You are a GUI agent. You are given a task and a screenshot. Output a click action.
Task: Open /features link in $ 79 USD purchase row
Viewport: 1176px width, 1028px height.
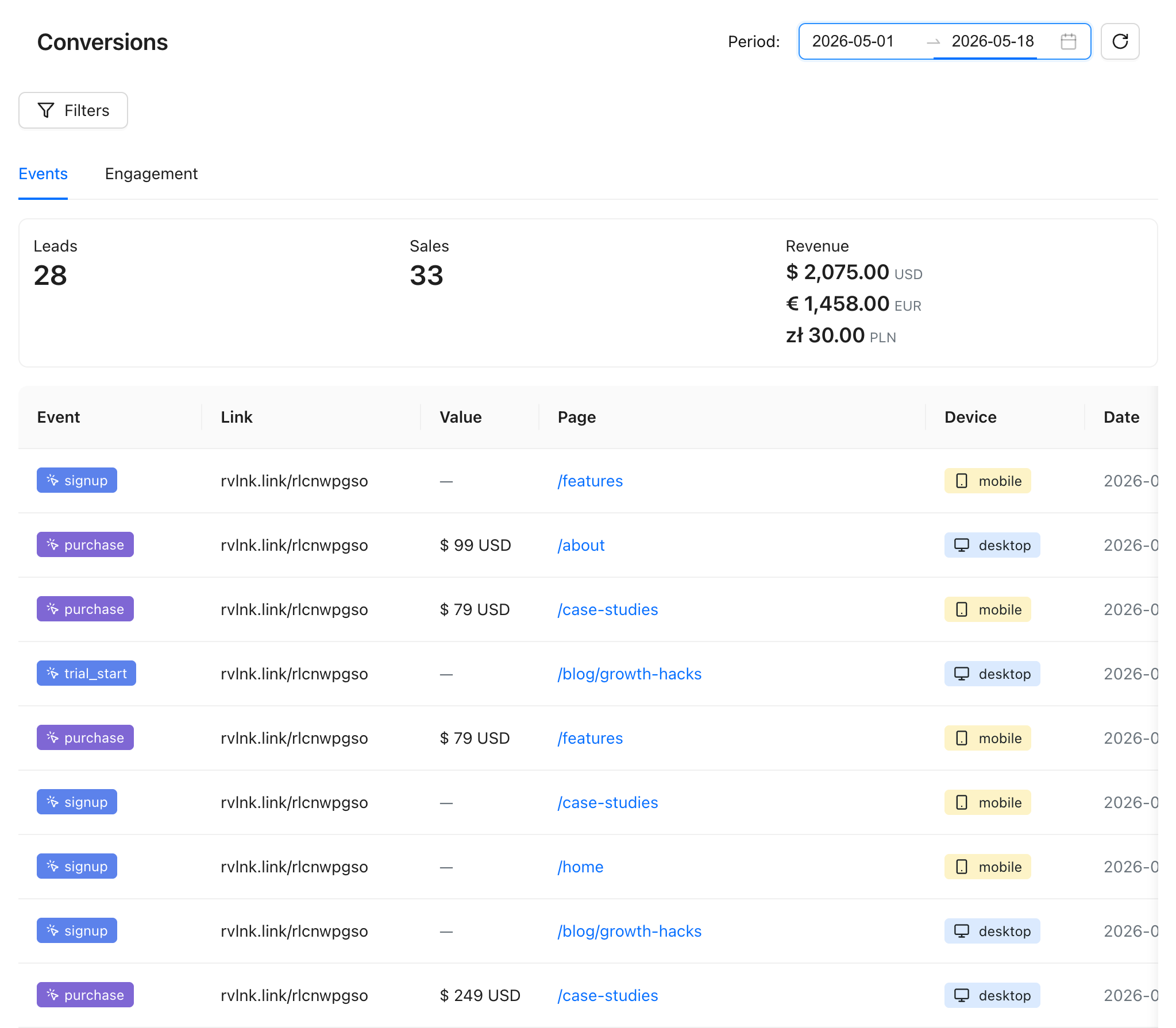[x=590, y=738]
